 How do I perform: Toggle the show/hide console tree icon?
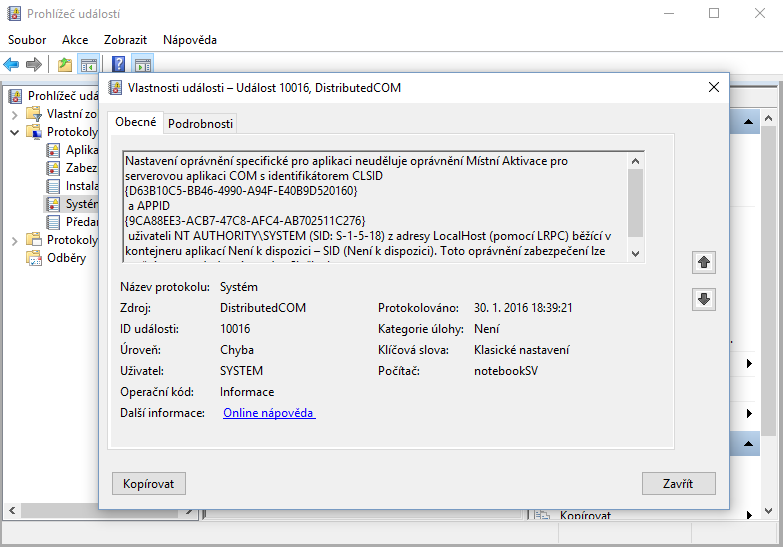pyautogui.click(x=88, y=65)
